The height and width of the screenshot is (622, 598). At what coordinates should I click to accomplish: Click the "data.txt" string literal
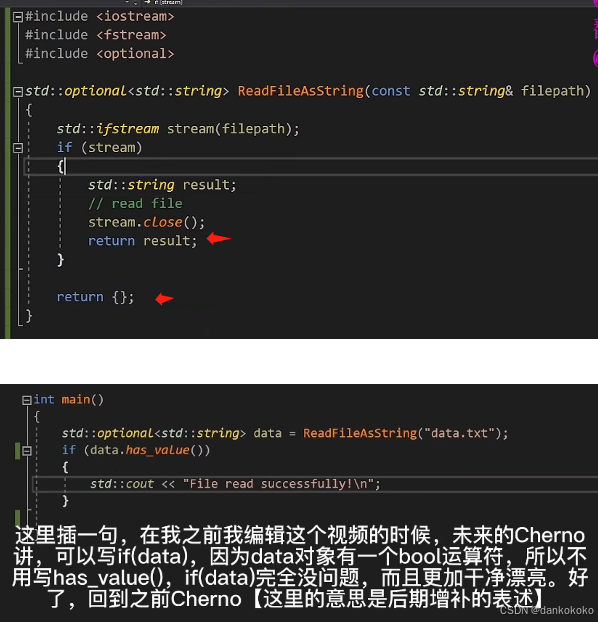460,433
